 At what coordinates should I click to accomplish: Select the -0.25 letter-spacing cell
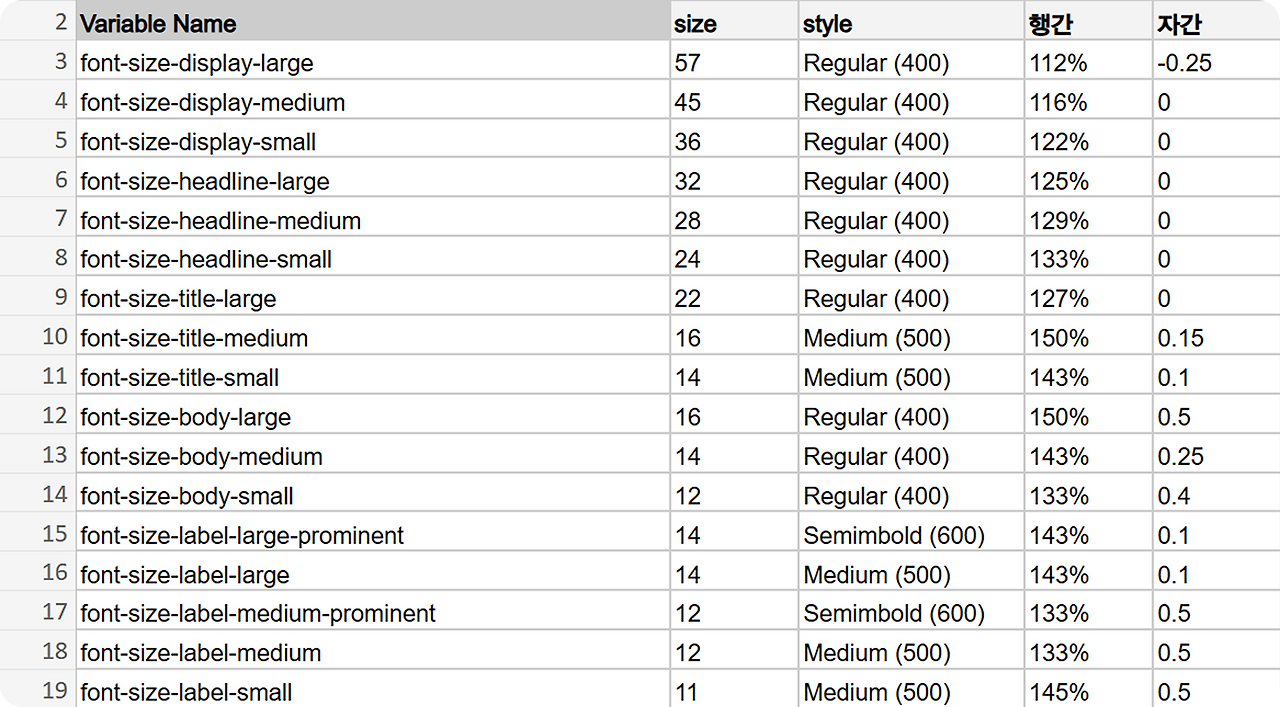(x=1216, y=62)
